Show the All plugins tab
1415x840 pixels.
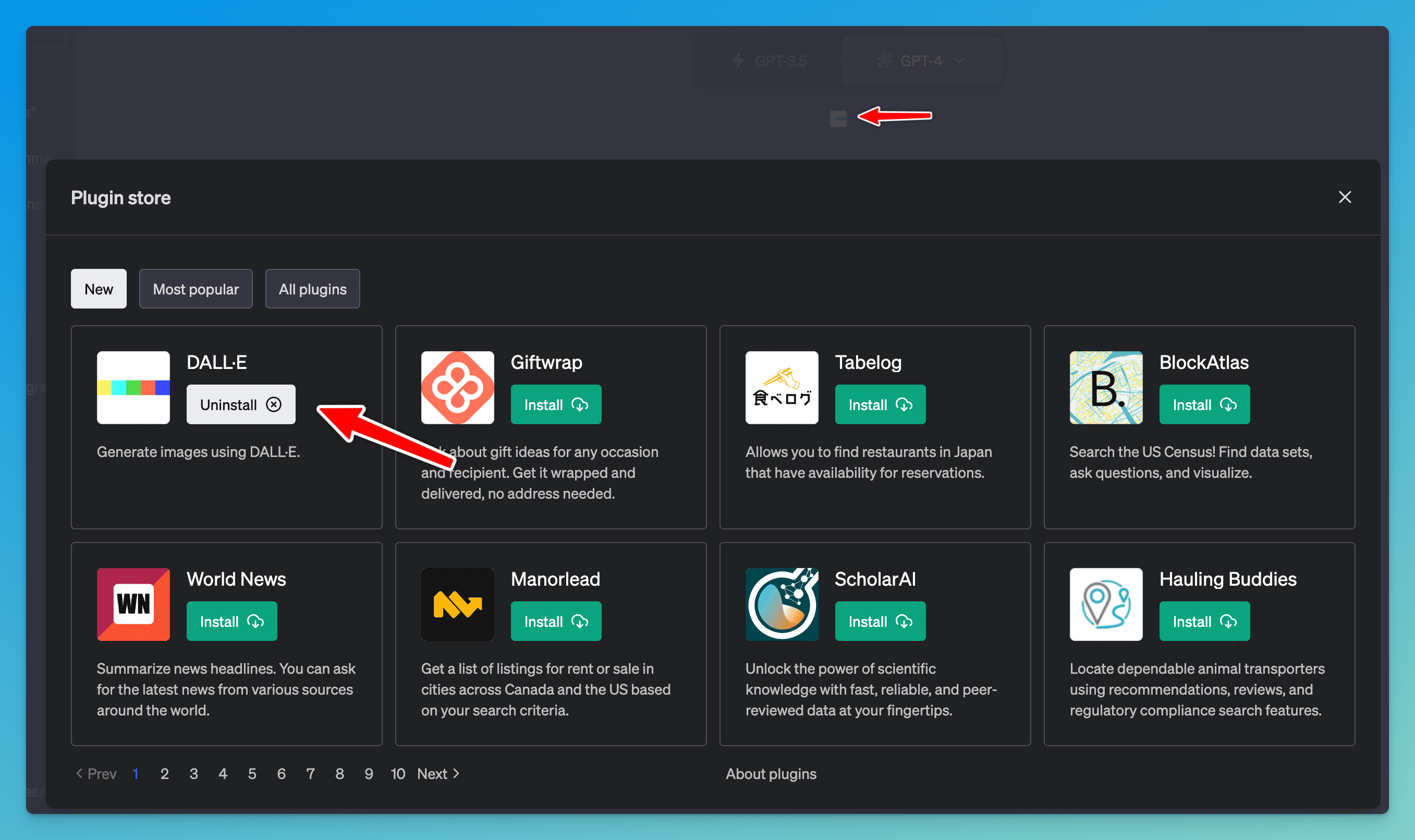tap(312, 289)
